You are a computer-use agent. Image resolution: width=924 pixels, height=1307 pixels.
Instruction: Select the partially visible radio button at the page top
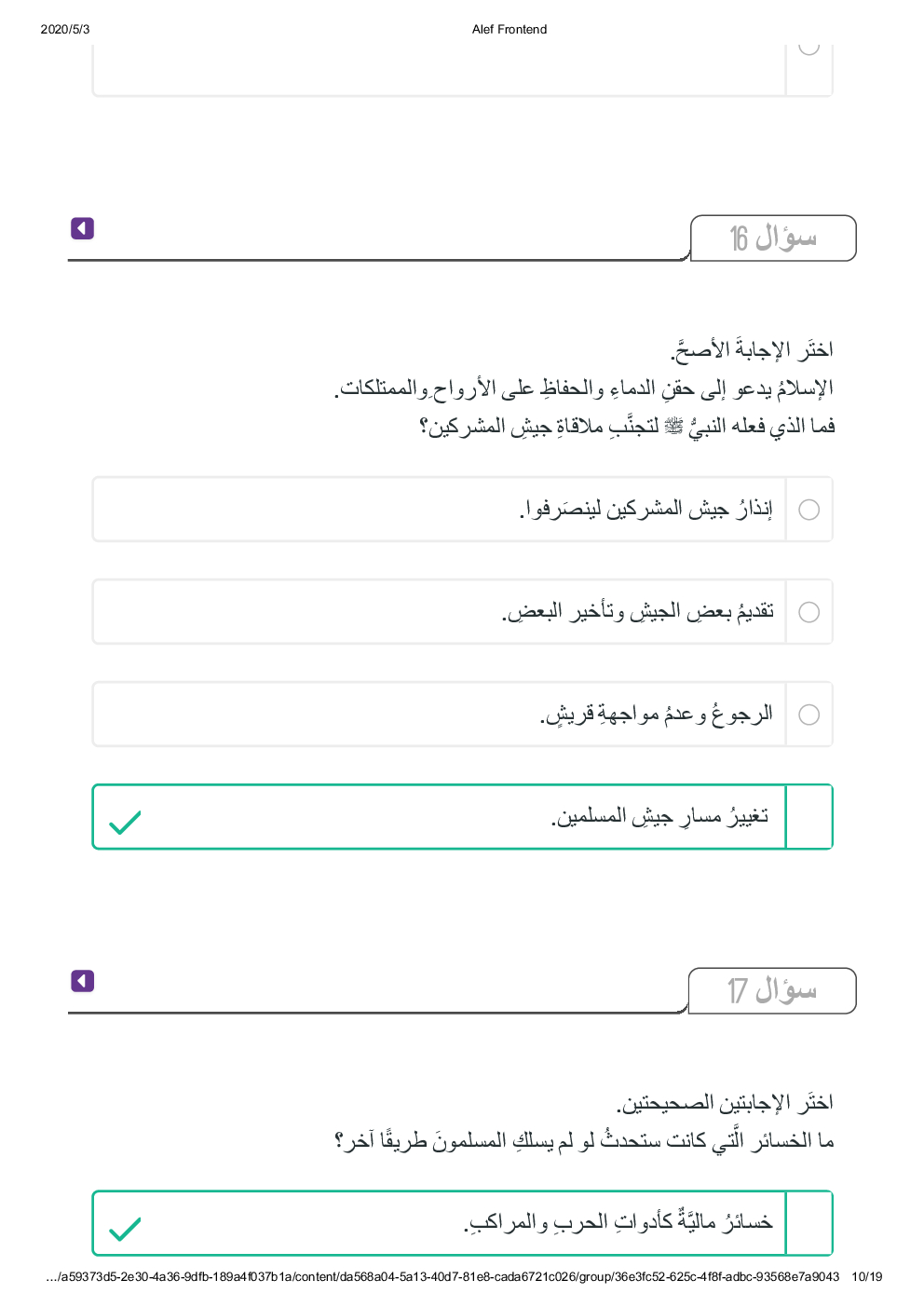click(809, 46)
